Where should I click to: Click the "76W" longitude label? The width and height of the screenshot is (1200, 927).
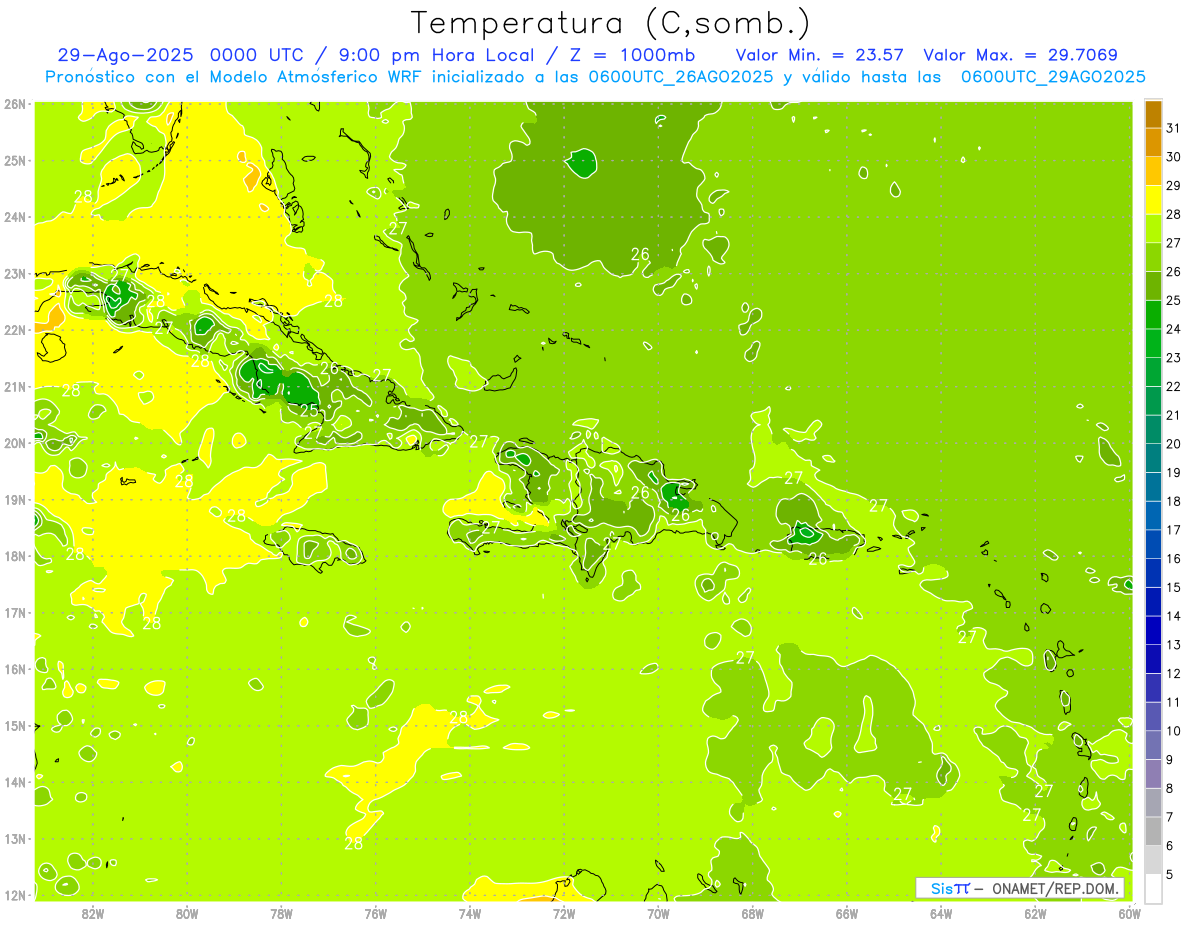376,912
